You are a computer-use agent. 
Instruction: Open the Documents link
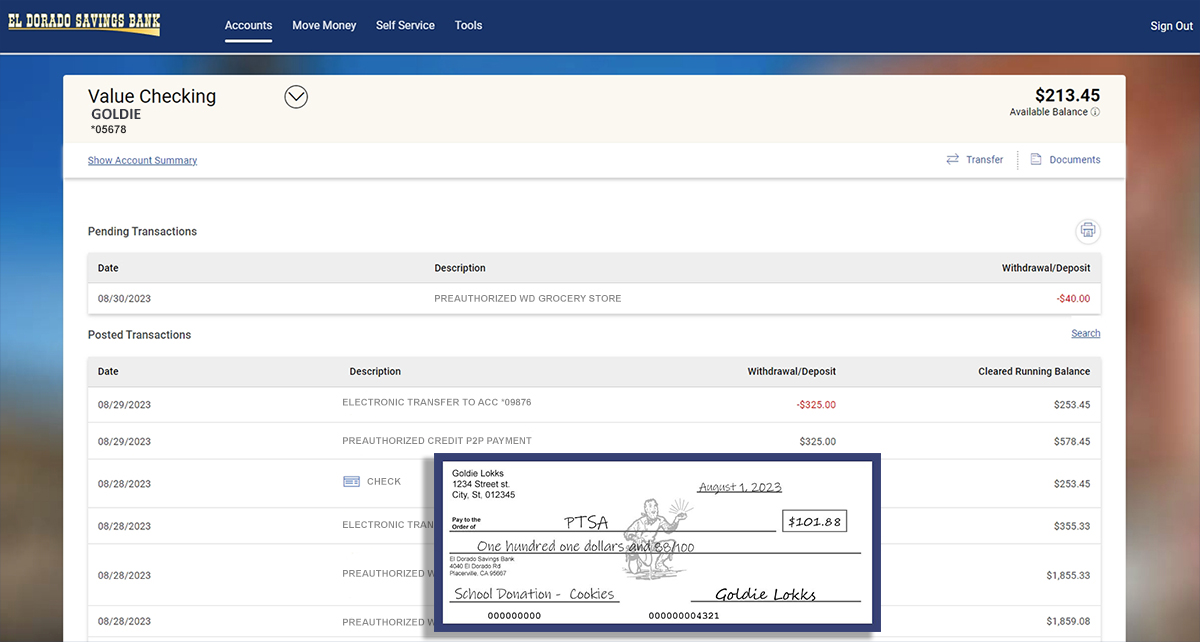click(1074, 160)
